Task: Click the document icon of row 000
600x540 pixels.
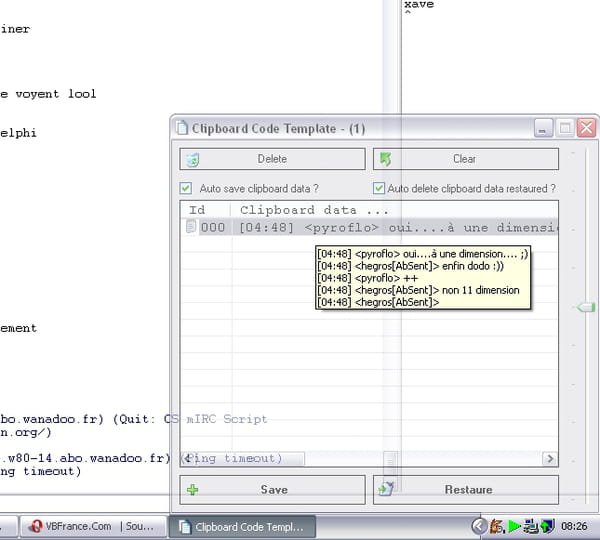Action: click(190, 227)
